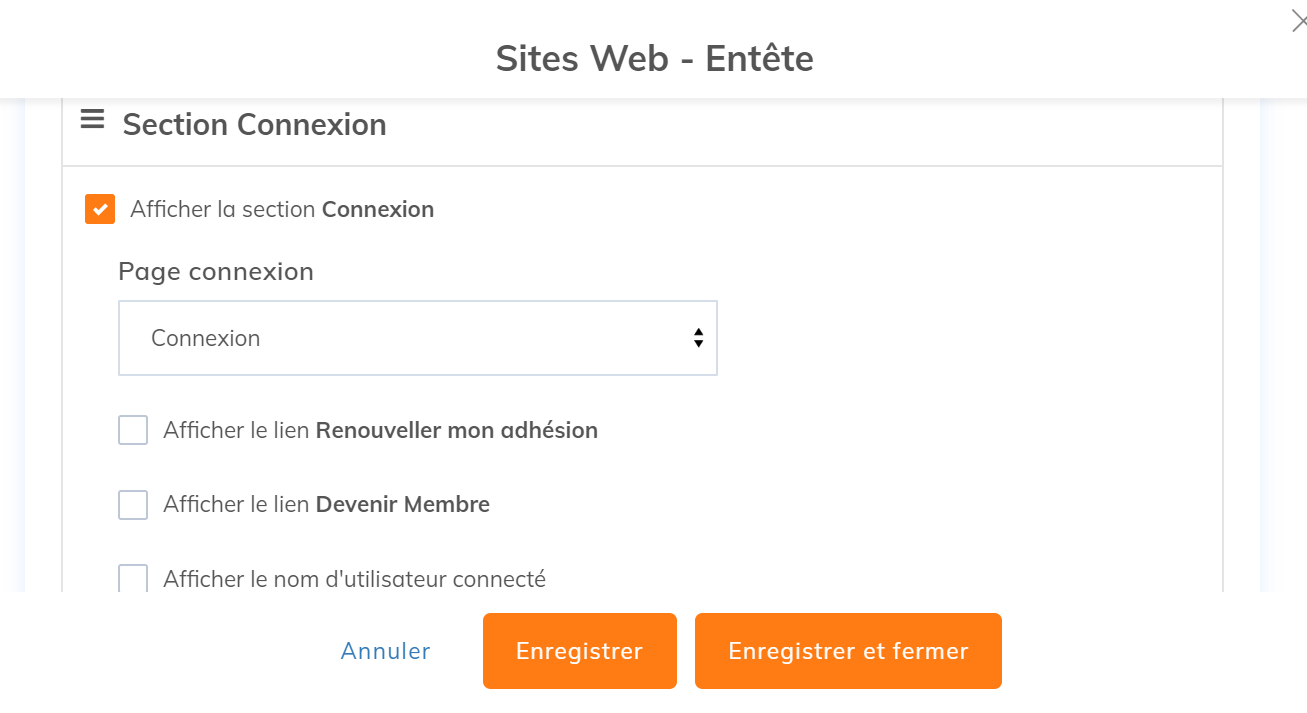Click the white checkmark in the orange checkbox

[x=100, y=209]
